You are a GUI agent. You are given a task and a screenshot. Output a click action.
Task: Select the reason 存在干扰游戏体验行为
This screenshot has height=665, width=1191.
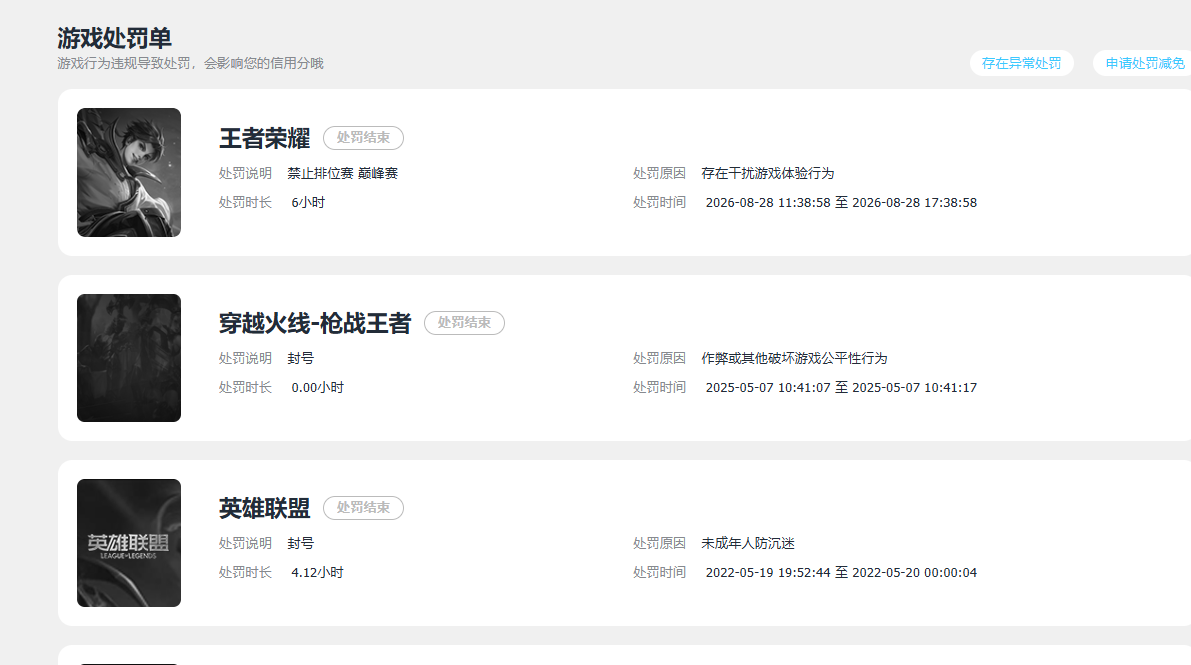tap(767, 173)
